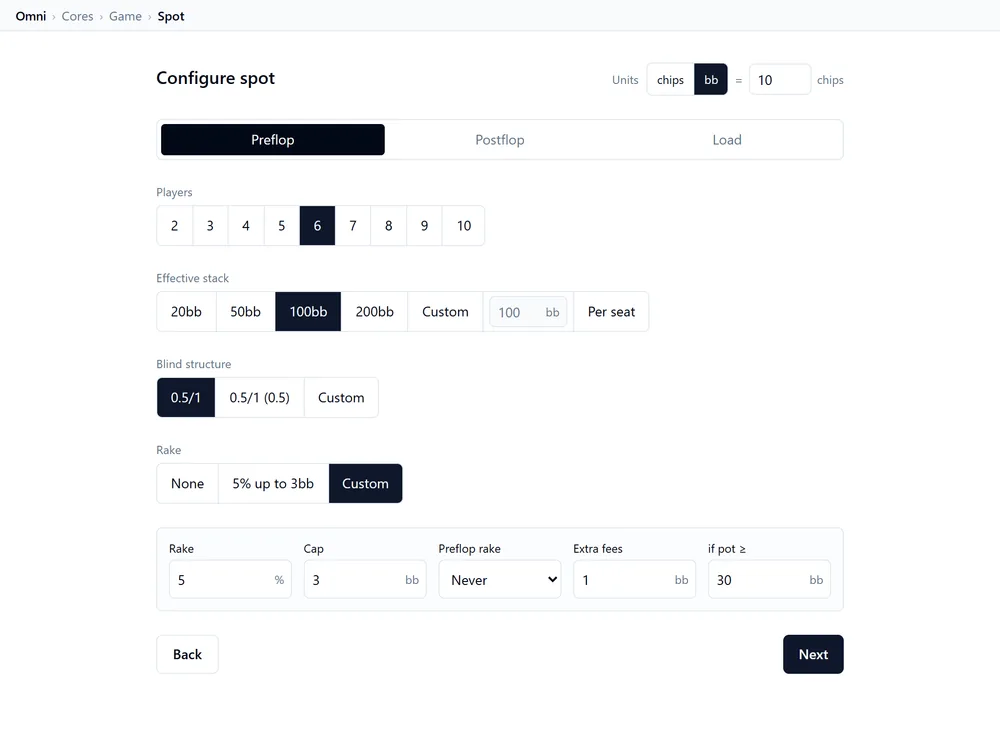Set rake to None

click(188, 483)
